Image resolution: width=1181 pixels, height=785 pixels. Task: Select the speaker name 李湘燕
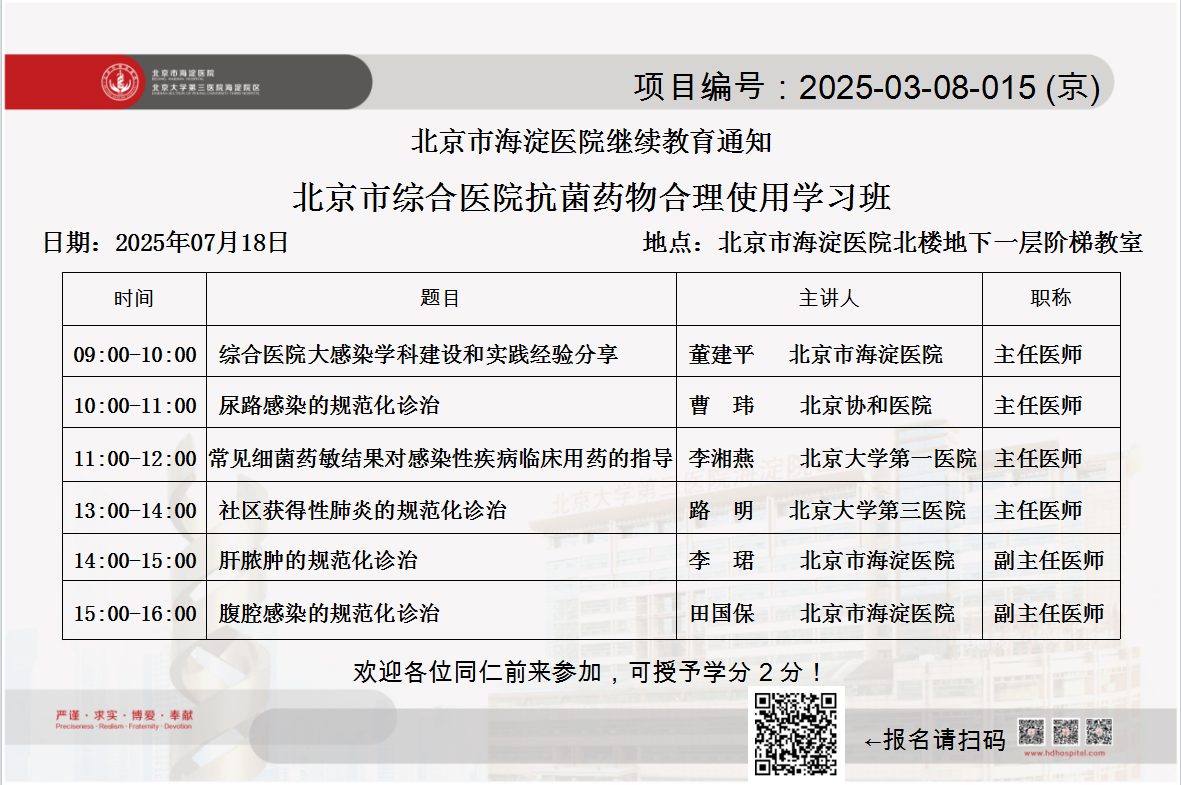click(x=721, y=459)
